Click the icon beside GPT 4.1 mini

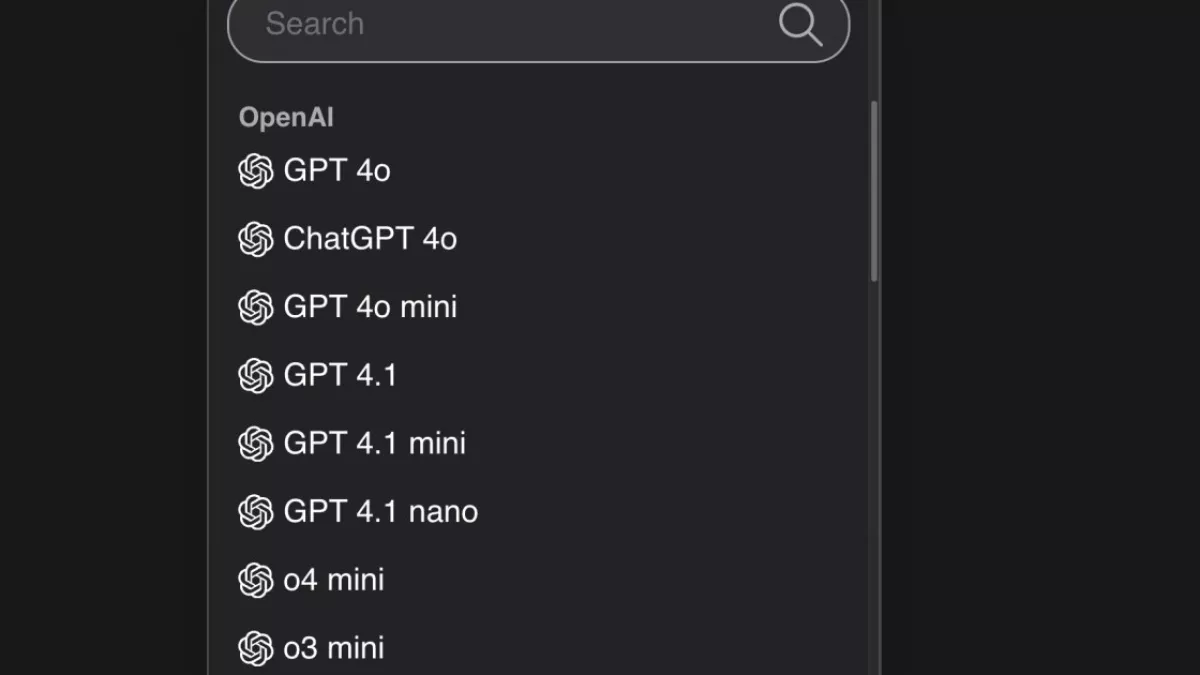(x=256, y=443)
